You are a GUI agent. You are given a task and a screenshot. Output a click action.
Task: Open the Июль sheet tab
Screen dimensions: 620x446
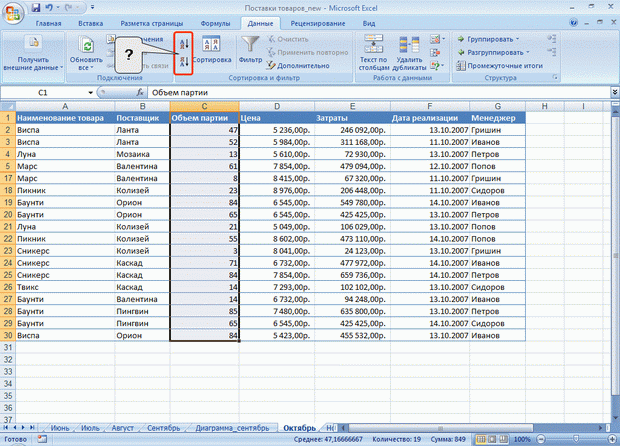pos(90,428)
